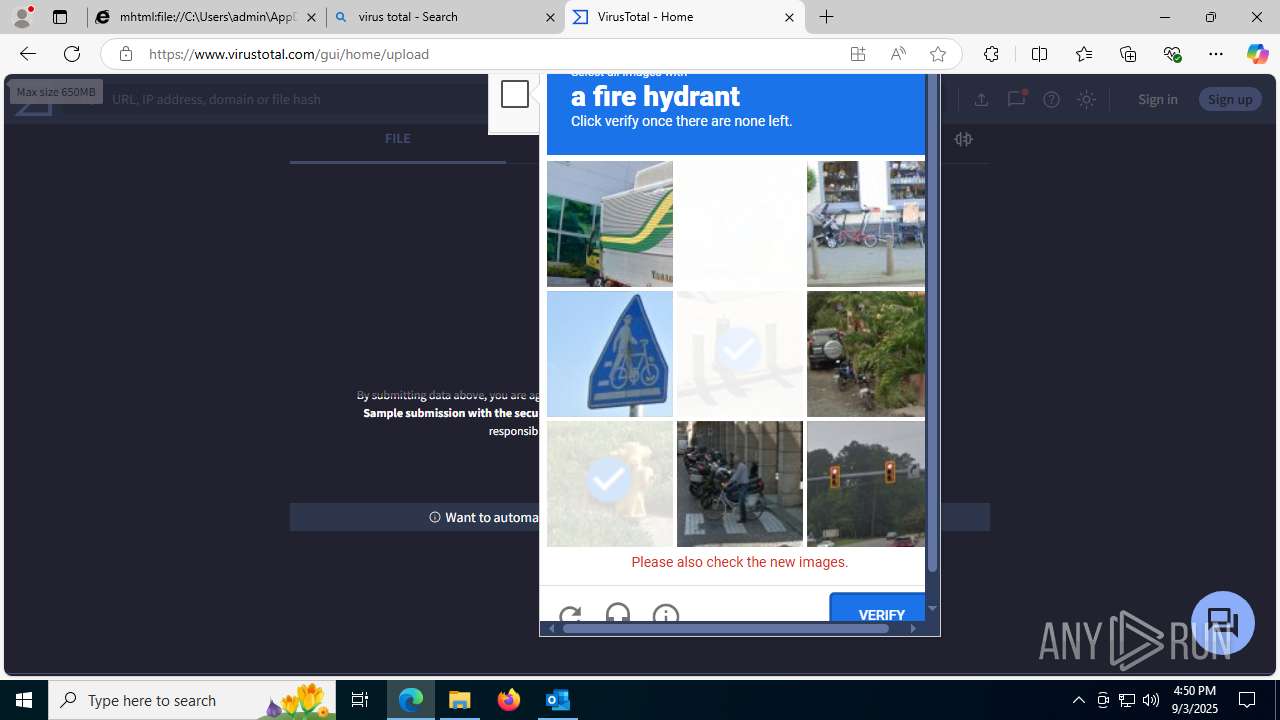Open Edge profile icon

coord(22,17)
